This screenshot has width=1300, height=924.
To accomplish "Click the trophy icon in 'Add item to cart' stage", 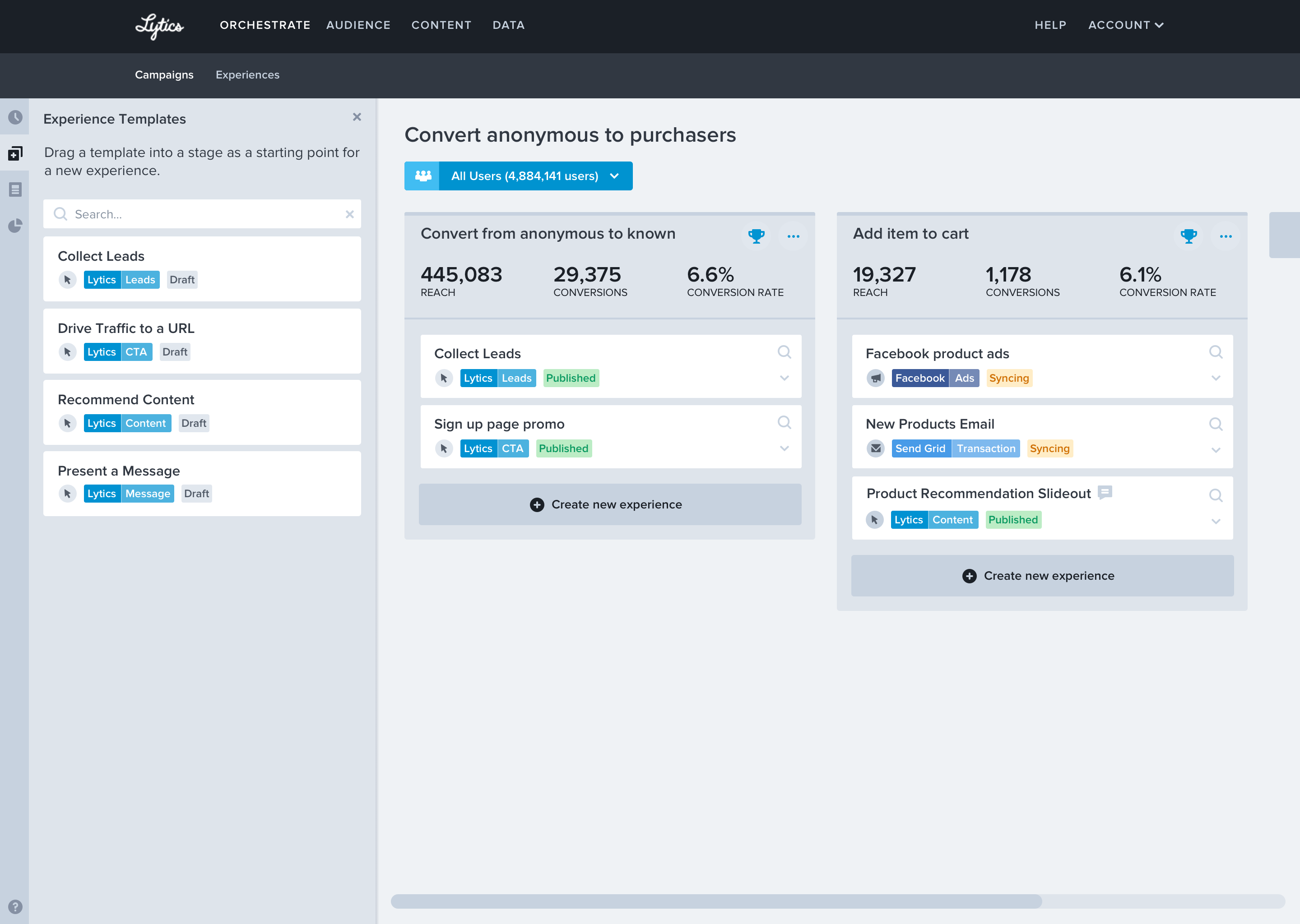I will [x=1189, y=236].
